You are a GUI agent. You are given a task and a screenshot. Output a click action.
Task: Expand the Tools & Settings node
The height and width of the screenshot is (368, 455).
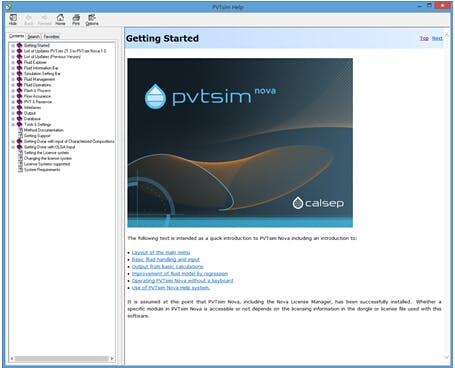coord(13,124)
